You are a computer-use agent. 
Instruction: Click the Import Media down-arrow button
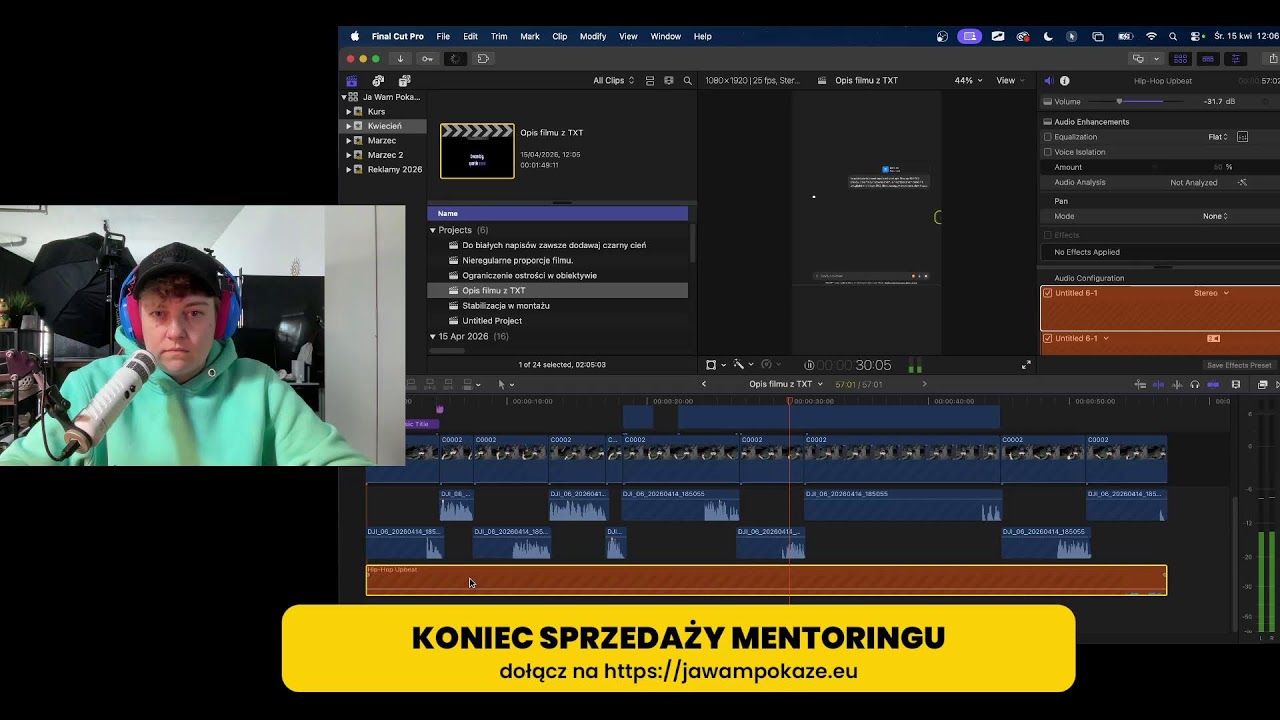coord(400,59)
